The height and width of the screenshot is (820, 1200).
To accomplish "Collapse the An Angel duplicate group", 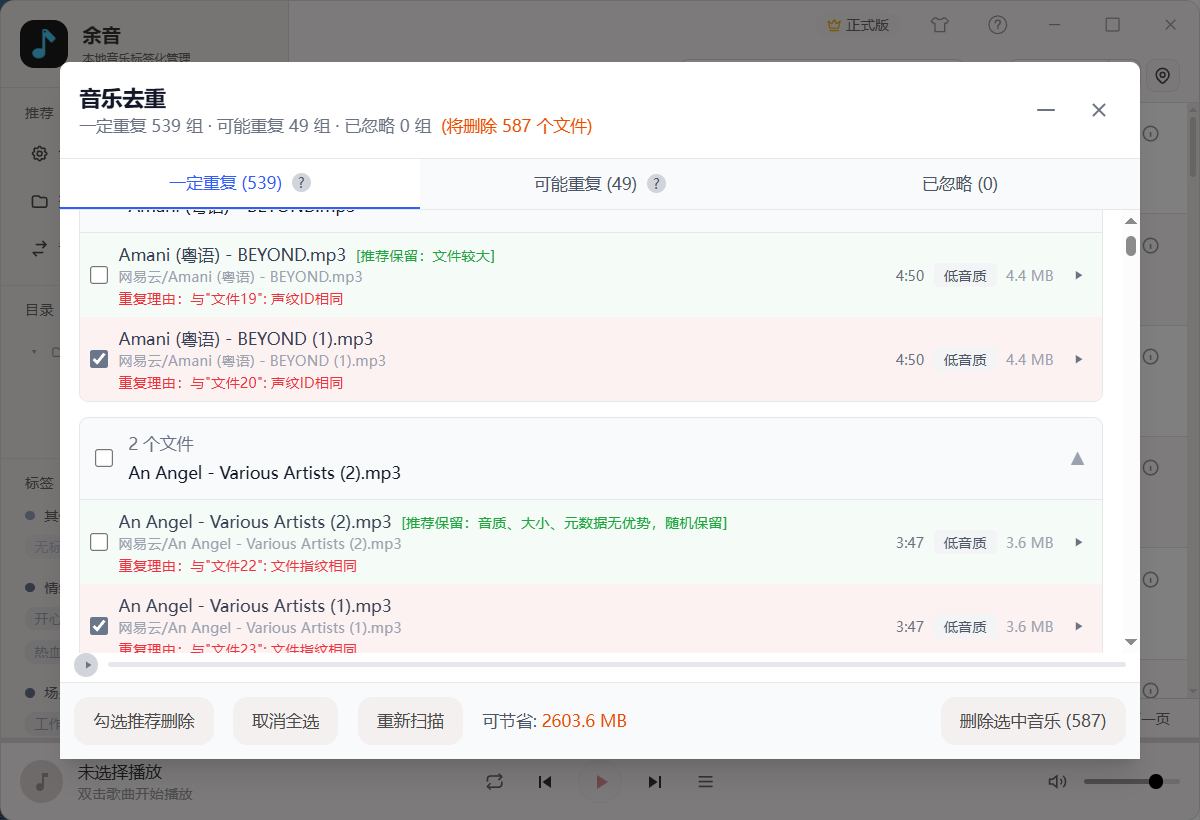I will click(x=1077, y=459).
